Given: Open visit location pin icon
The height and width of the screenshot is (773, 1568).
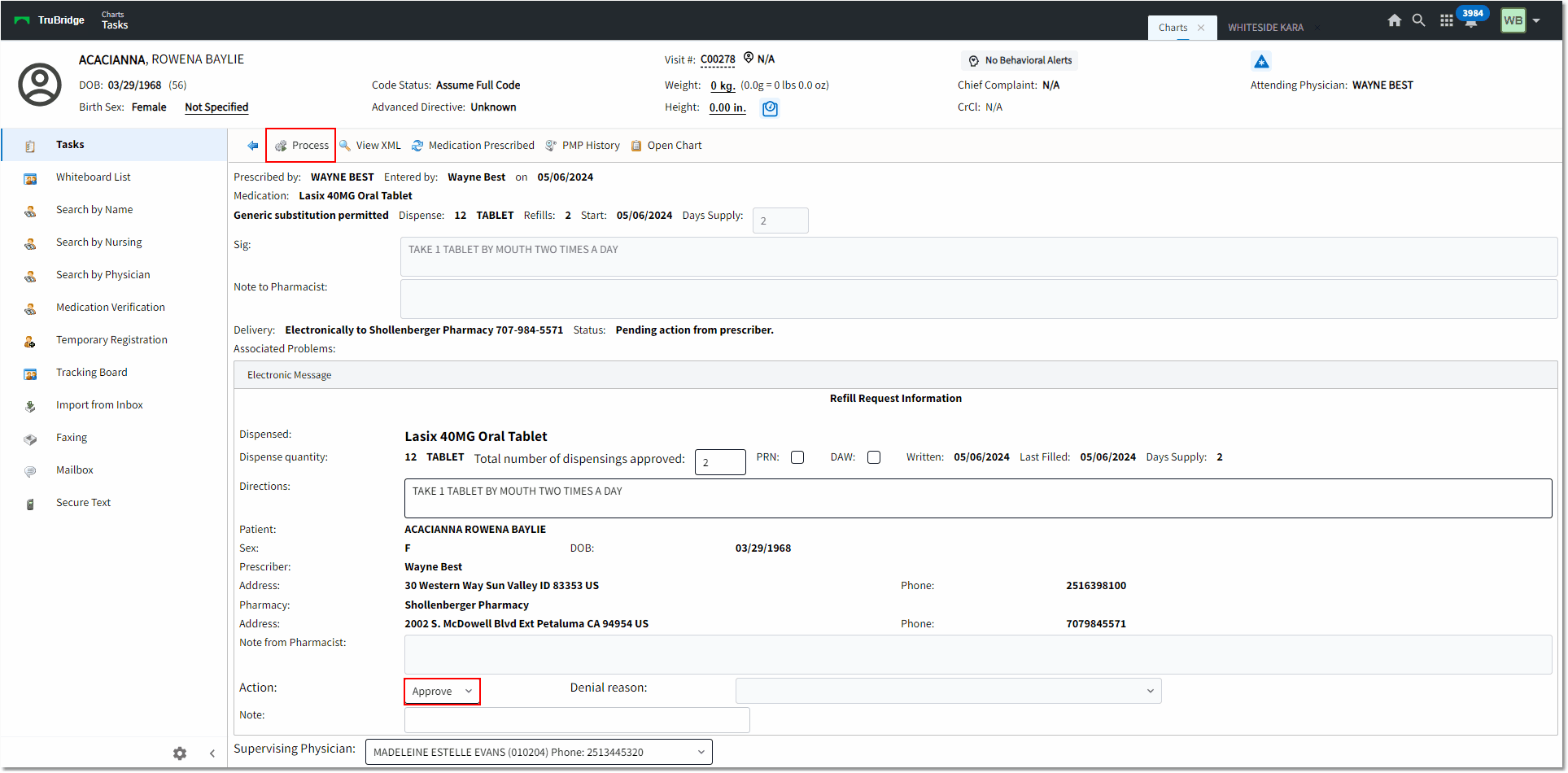Looking at the screenshot, I should [x=749, y=58].
